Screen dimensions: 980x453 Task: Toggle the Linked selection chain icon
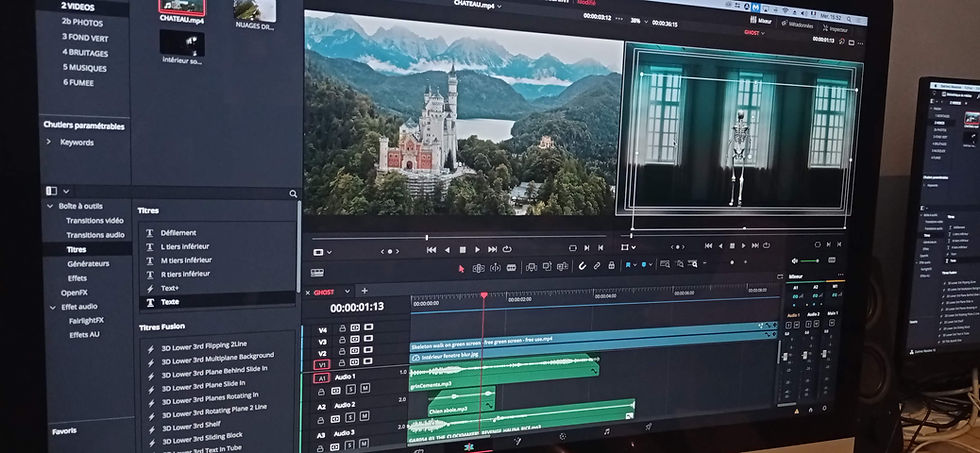[x=597, y=266]
